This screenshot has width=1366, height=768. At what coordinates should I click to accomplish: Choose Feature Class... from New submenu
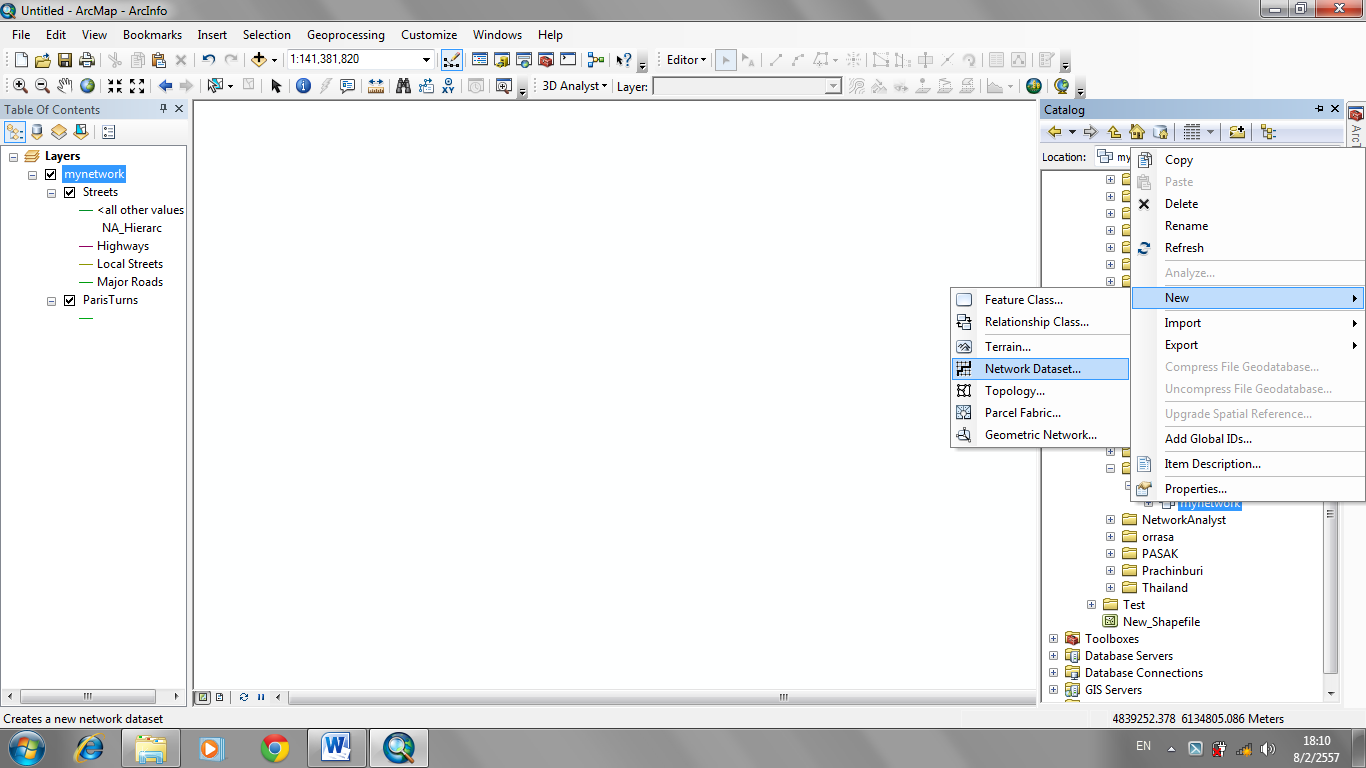point(1040,300)
